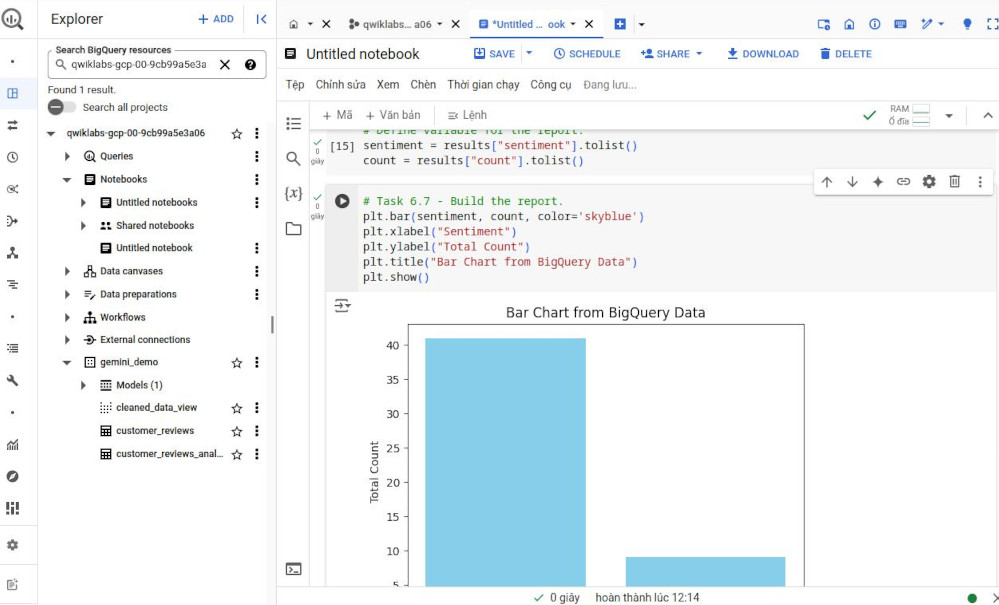Add a new tab with plus icon

click(620, 24)
